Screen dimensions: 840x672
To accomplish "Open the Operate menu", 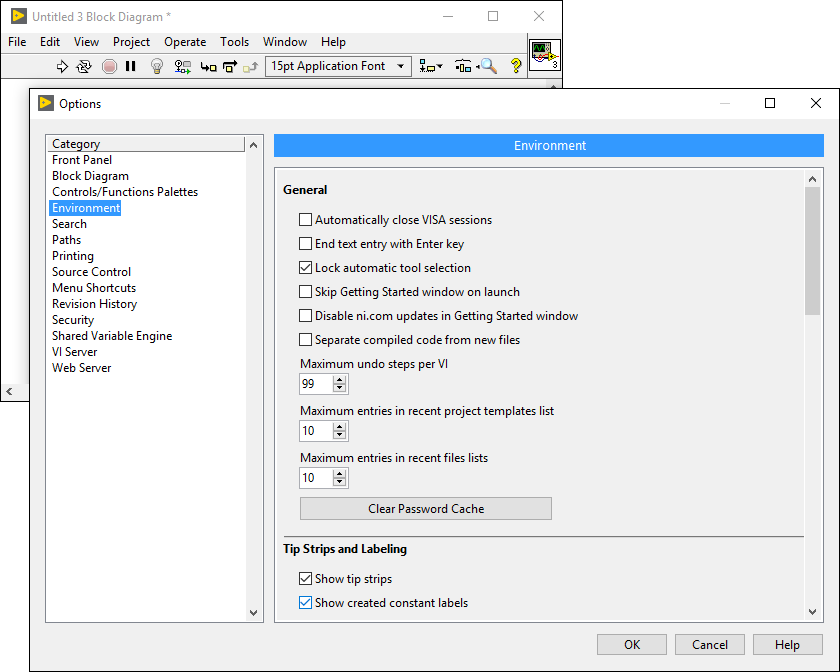I will [185, 42].
